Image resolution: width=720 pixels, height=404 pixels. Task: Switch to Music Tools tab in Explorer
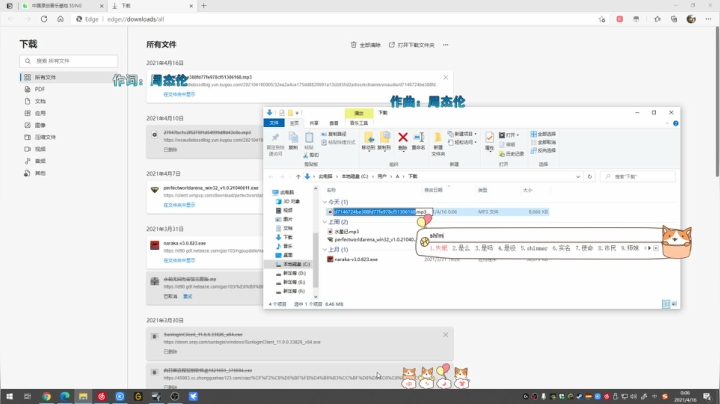(x=359, y=123)
